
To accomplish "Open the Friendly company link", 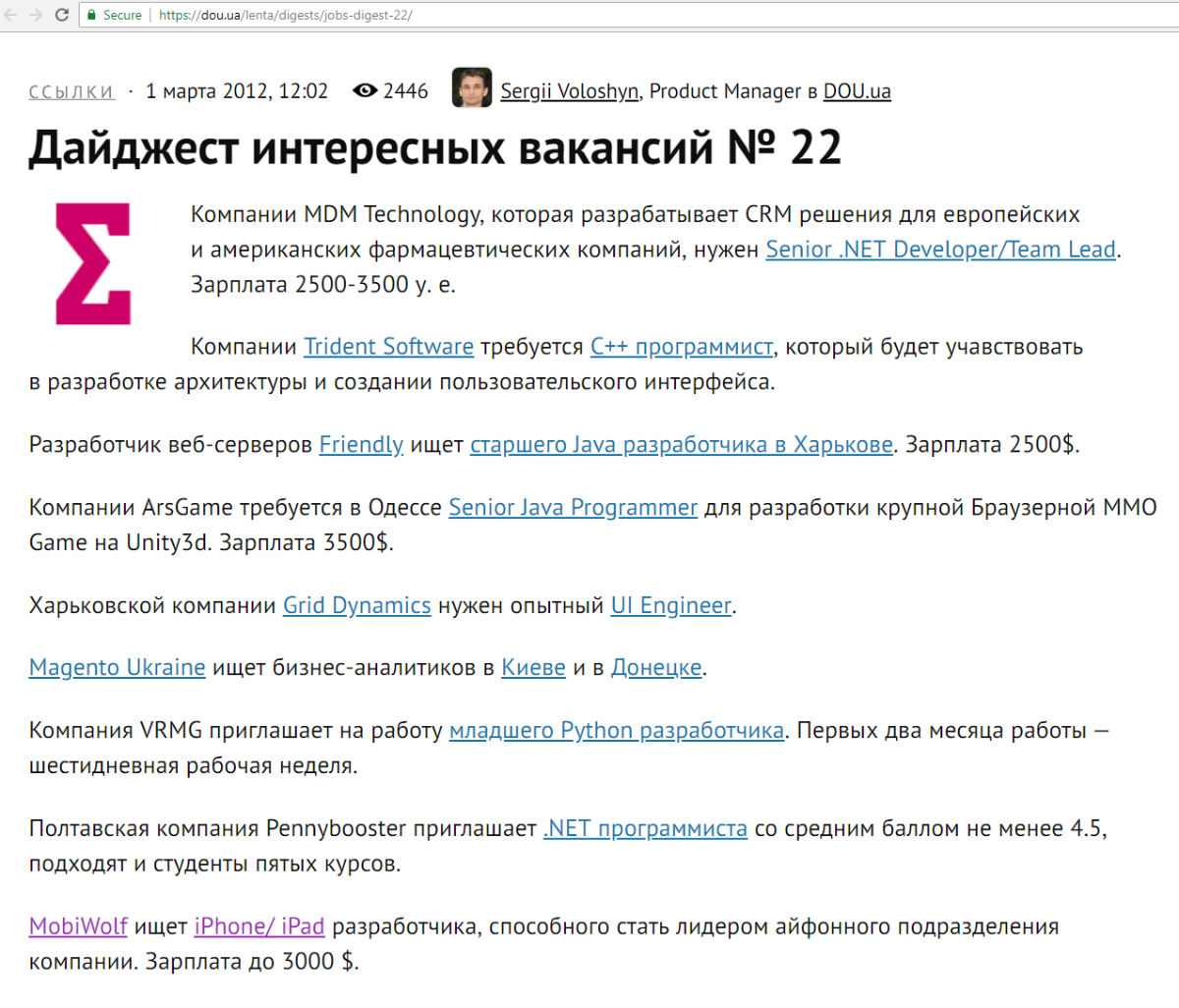I will click(x=361, y=445).
